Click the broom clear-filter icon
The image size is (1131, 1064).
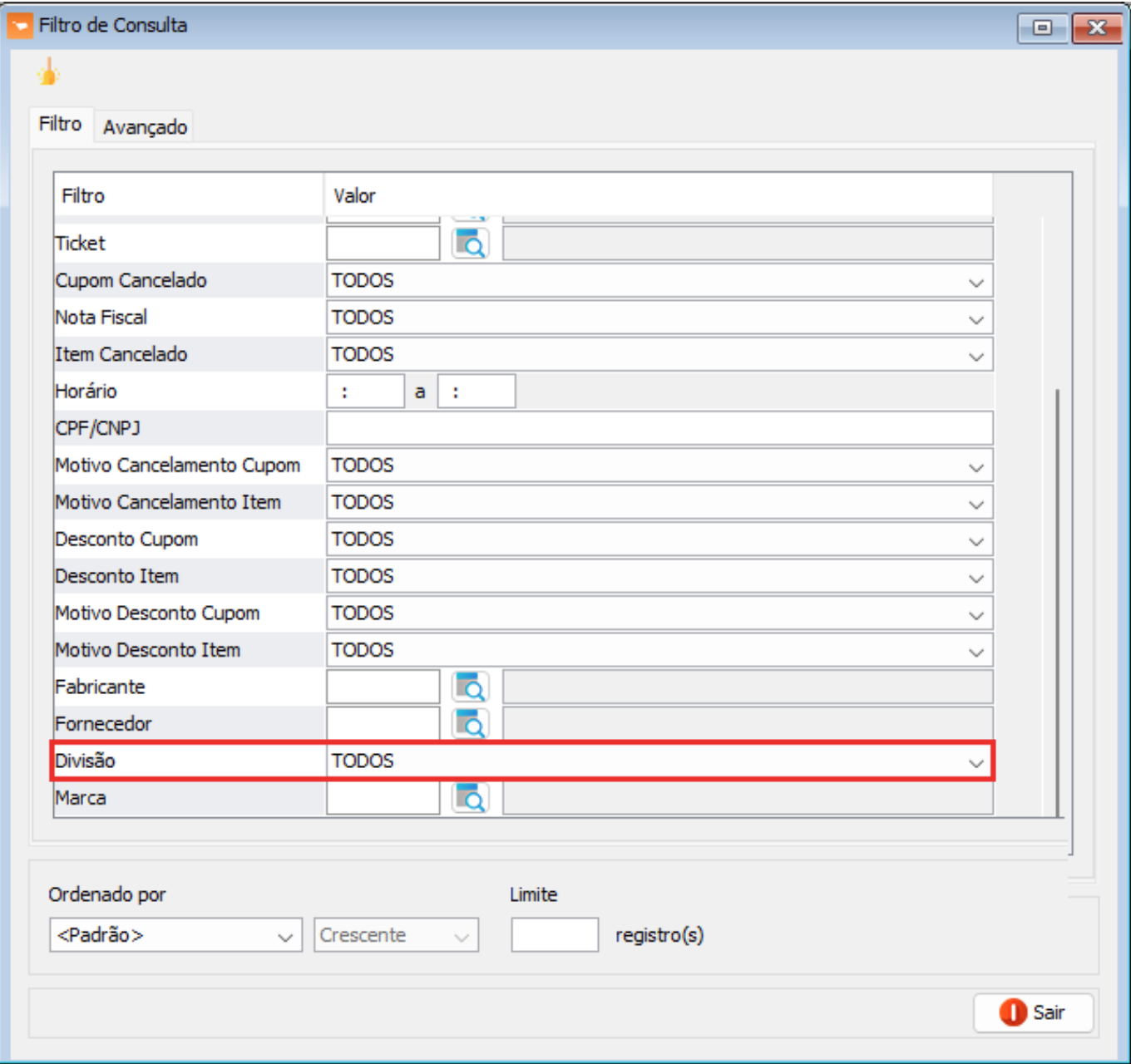pyautogui.click(x=48, y=73)
